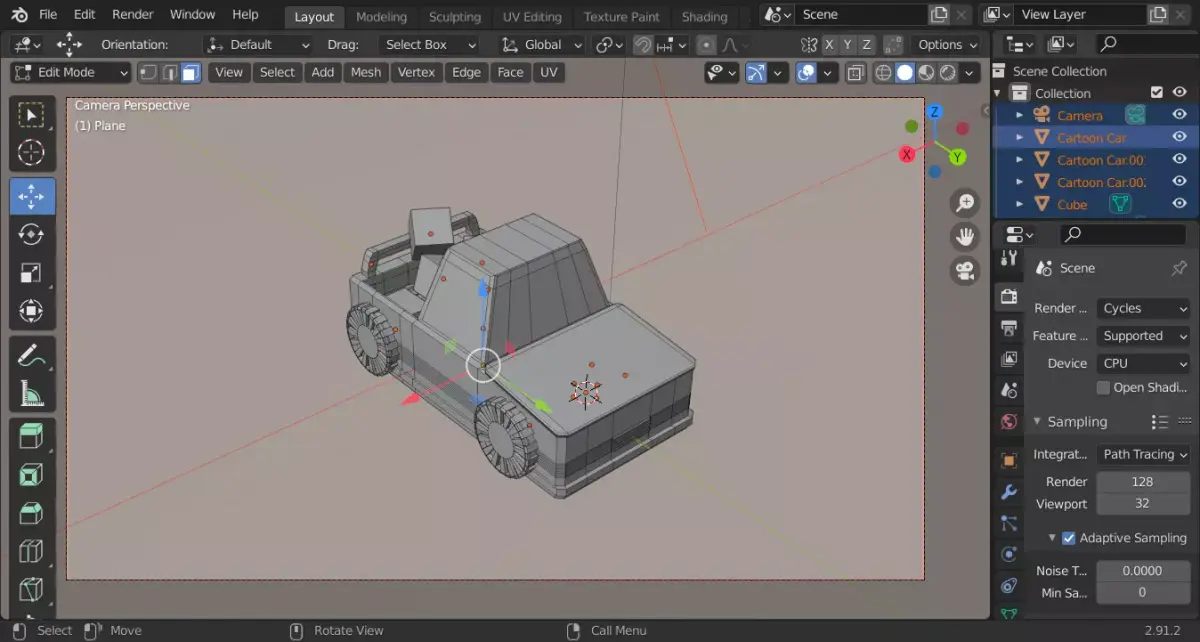This screenshot has height=642, width=1200.
Task: Hide the Camera object in outliner
Action: coord(1179,115)
